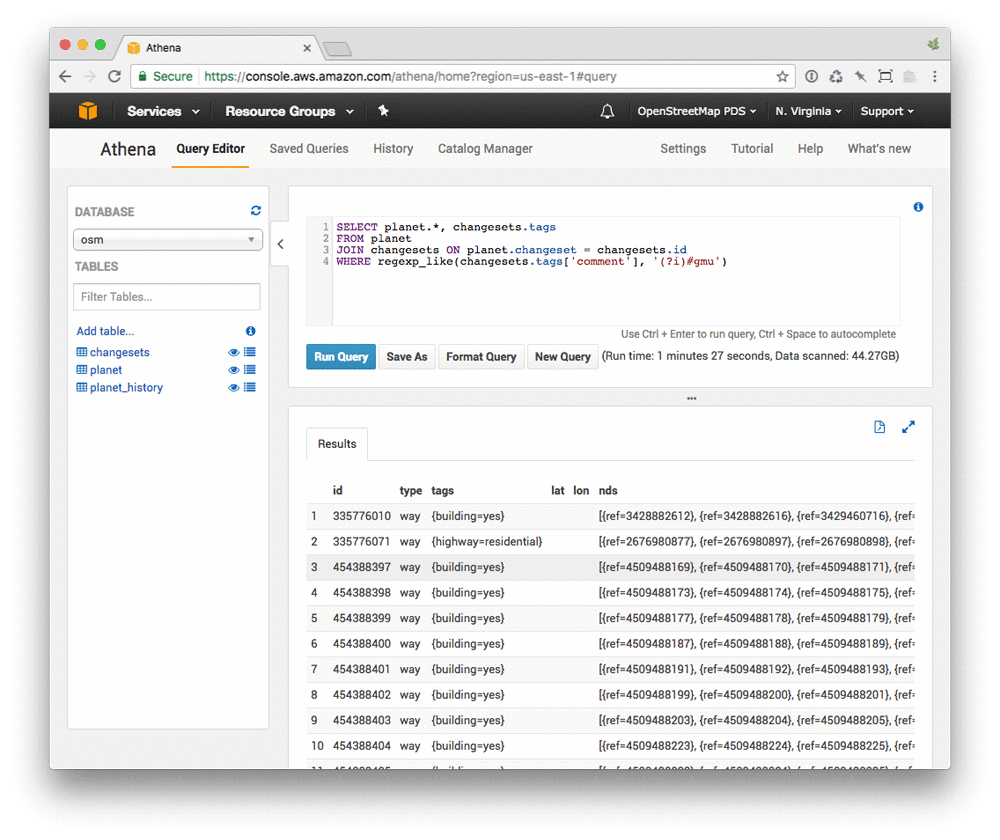Image resolution: width=1000 pixels, height=840 pixels.
Task: Open the notifications bell
Action: [607, 112]
